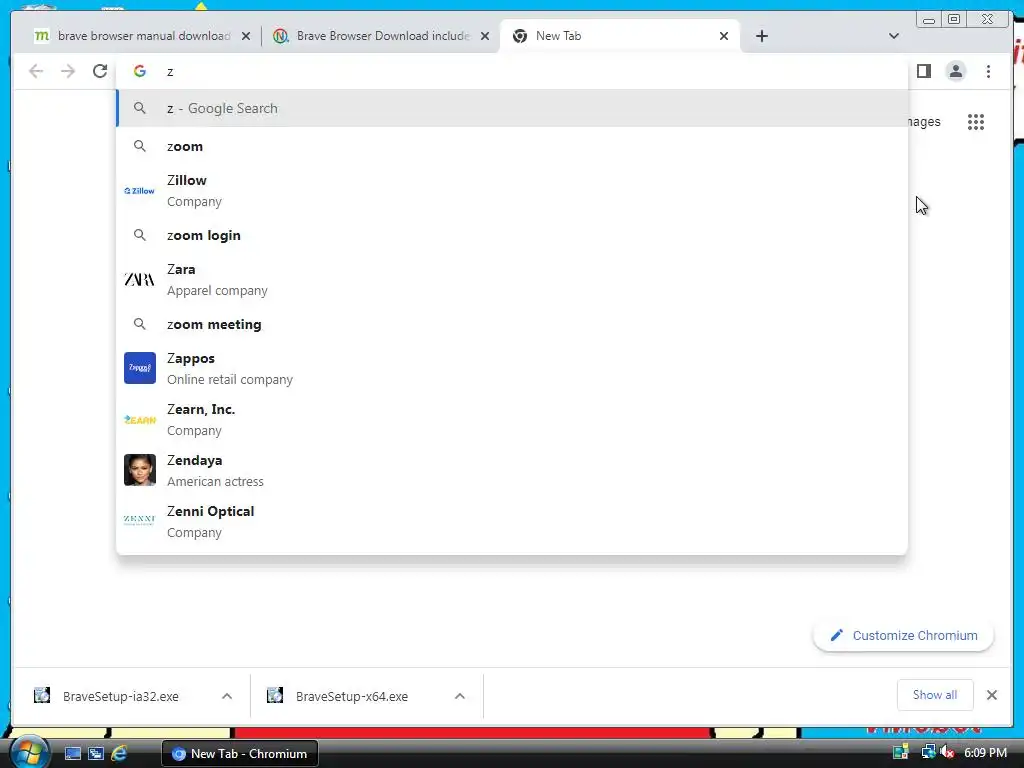The image size is (1024, 768).
Task: Close the downloads bar
Action: [x=991, y=695]
